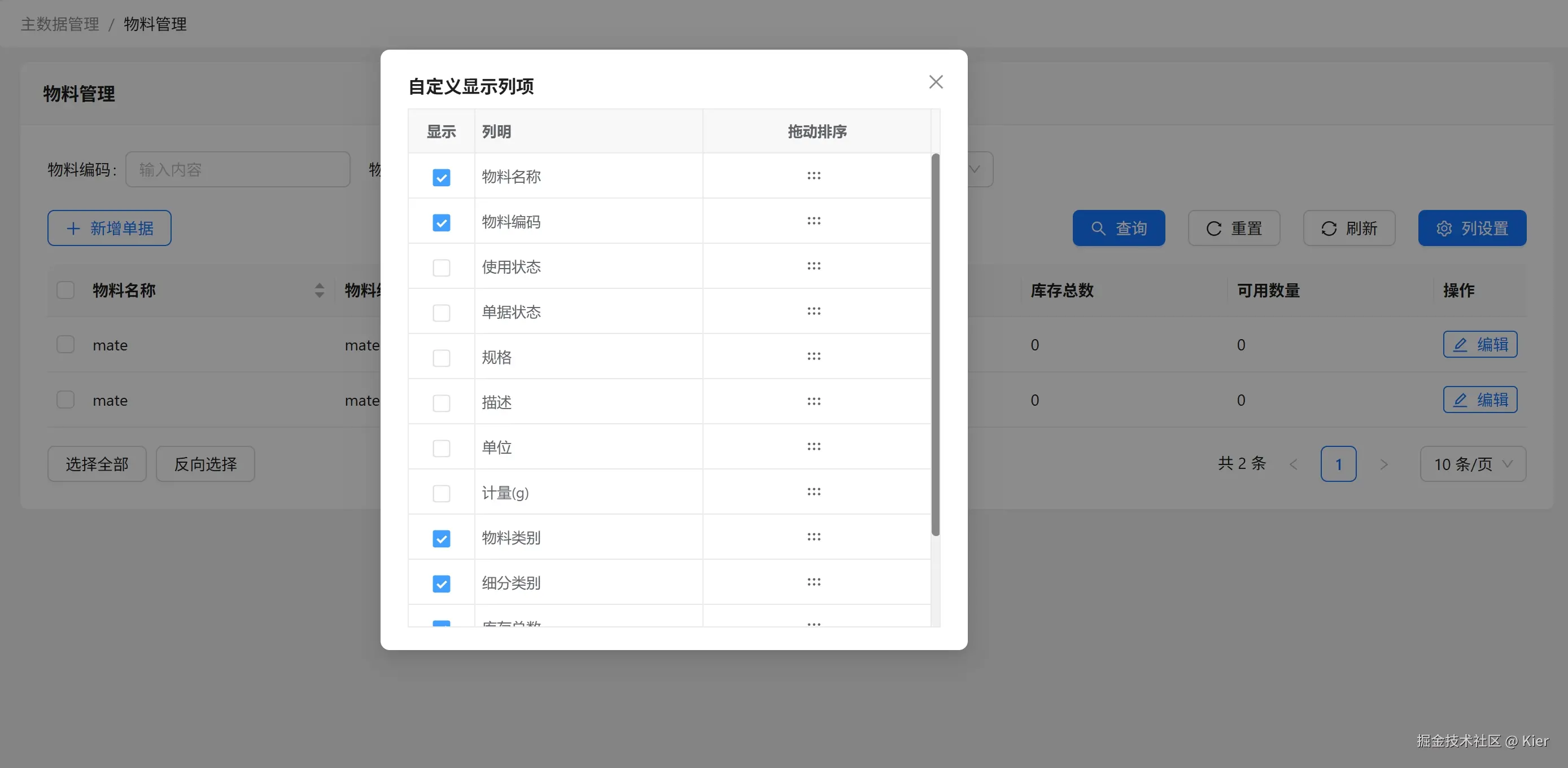Image resolution: width=1568 pixels, height=768 pixels.
Task: Open the 10 条/页 page size dropdown
Action: [1472, 464]
